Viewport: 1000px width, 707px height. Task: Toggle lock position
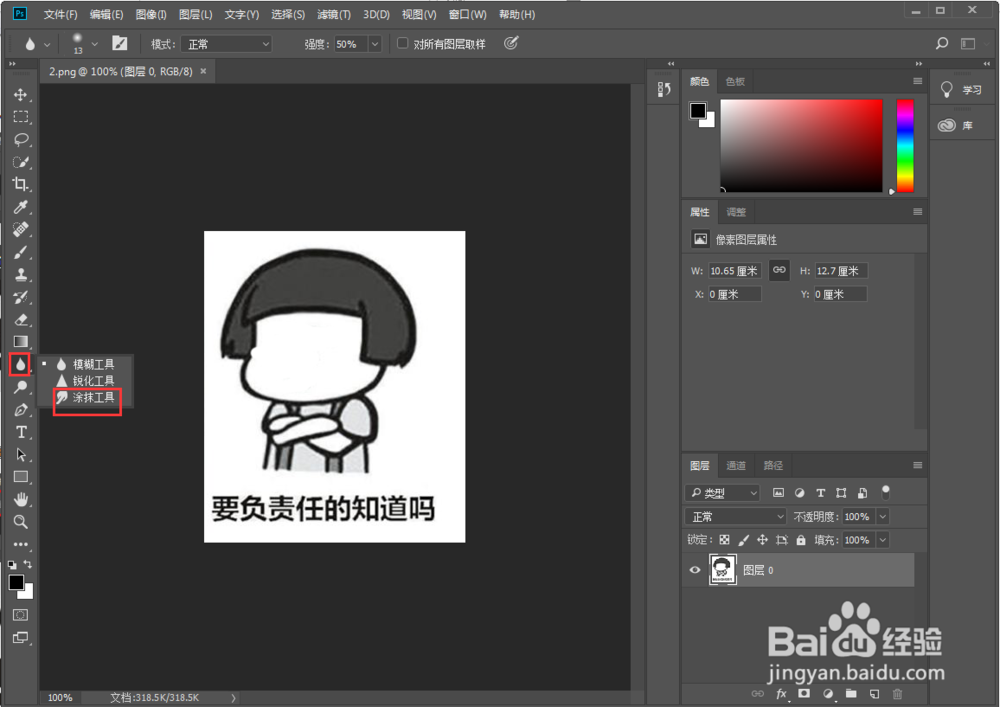(x=762, y=540)
